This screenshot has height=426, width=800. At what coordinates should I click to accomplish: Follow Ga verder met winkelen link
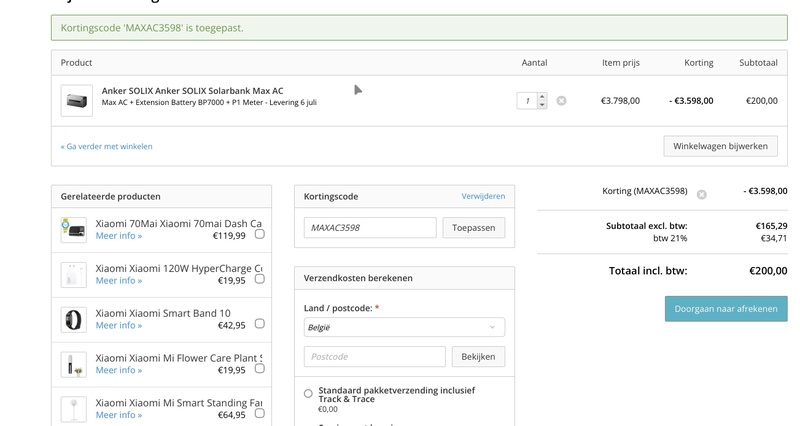coord(107,146)
